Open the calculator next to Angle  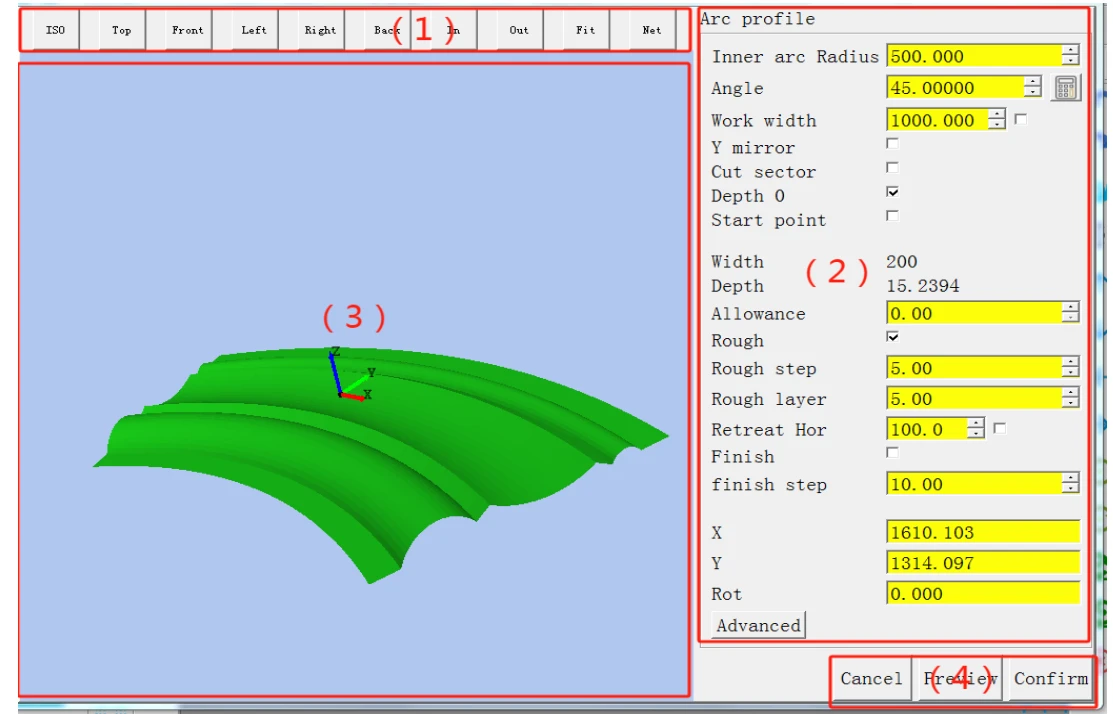tap(1065, 88)
